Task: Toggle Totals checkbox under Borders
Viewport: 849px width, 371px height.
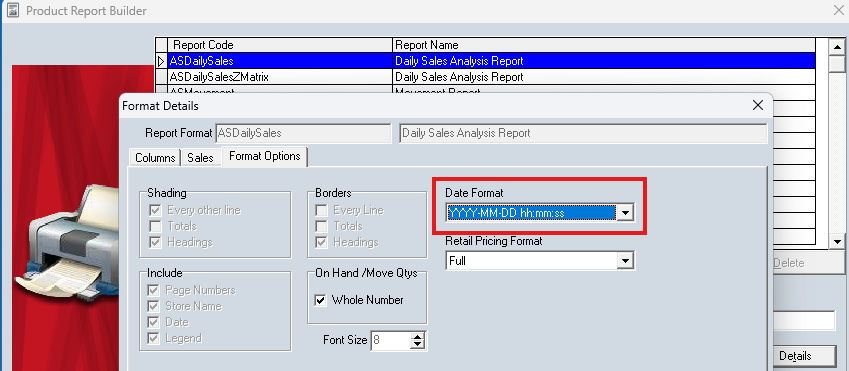Action: tap(321, 226)
